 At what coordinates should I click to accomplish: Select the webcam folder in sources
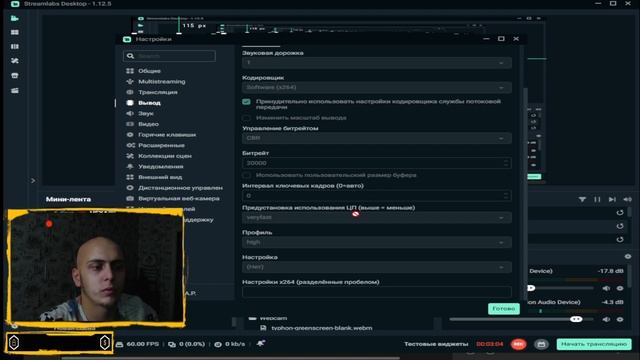[273, 318]
